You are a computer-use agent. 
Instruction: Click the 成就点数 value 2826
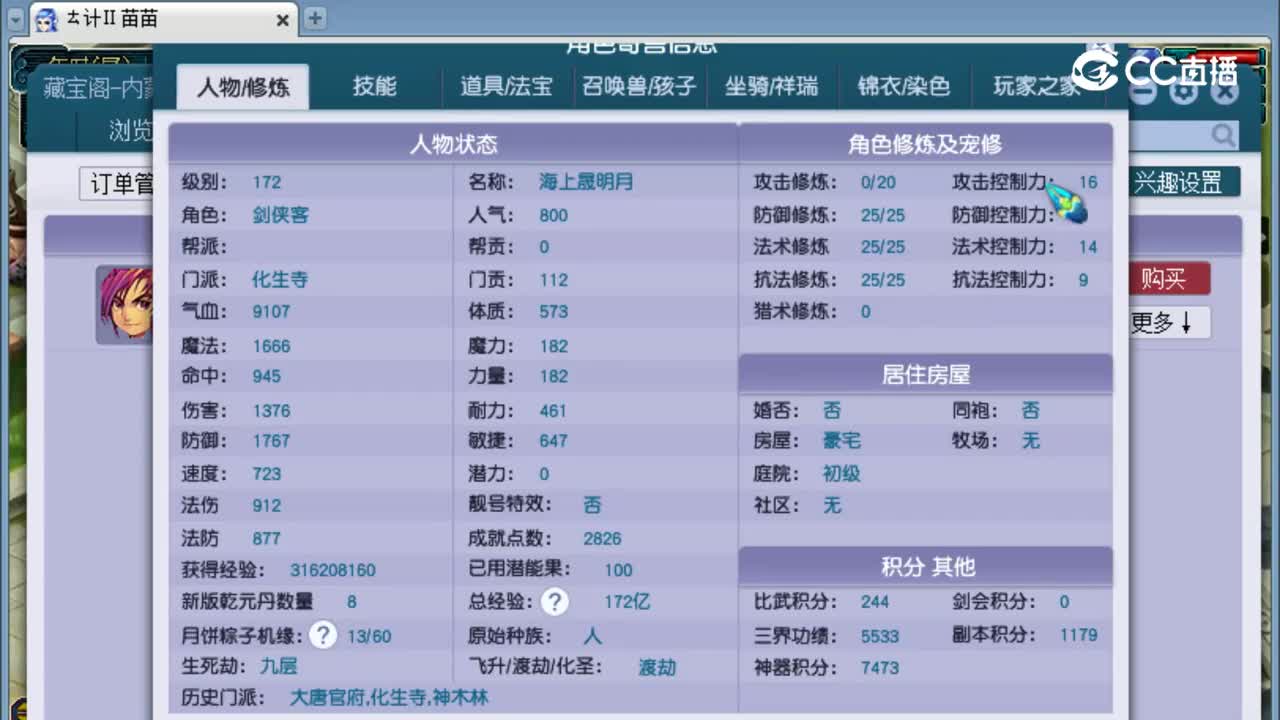click(x=602, y=539)
